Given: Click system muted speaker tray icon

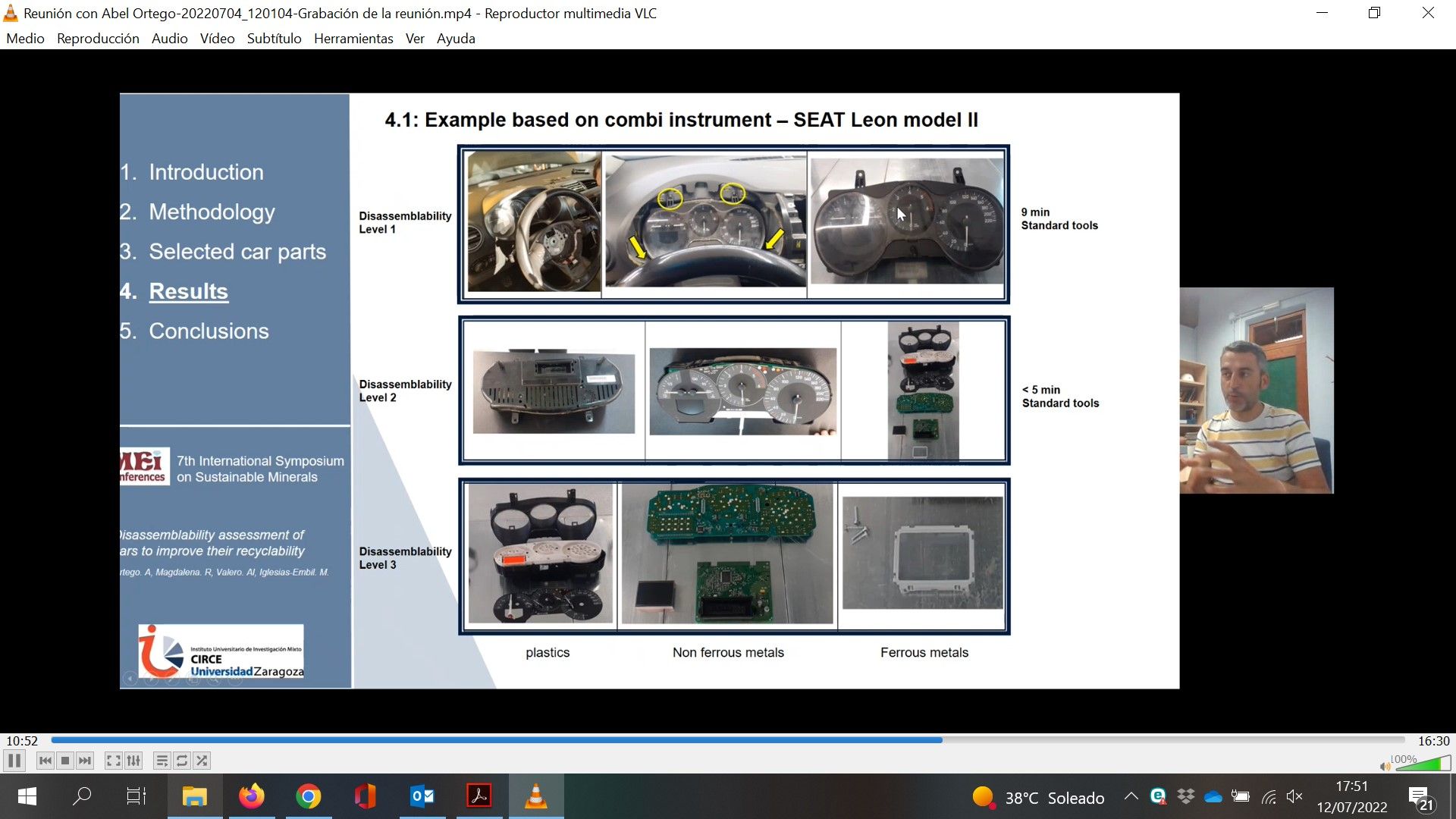Looking at the screenshot, I should [x=1294, y=797].
